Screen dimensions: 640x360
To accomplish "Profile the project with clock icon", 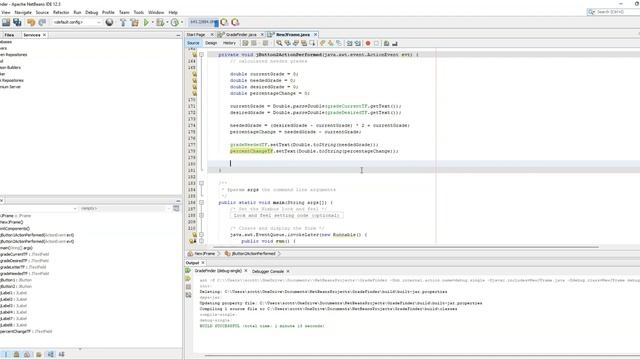I will tap(174, 22).
